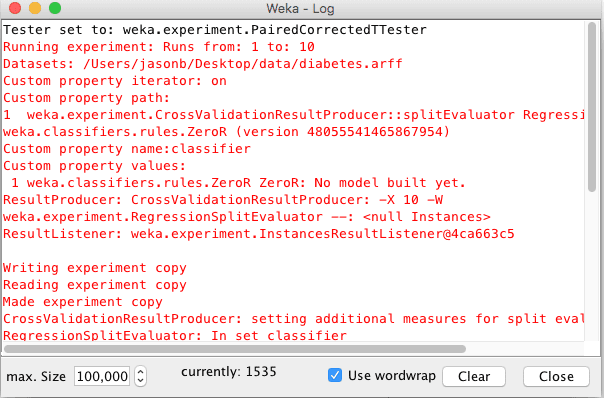Click the green maximize window button
This screenshot has height=398, width=604.
(x=55, y=8)
